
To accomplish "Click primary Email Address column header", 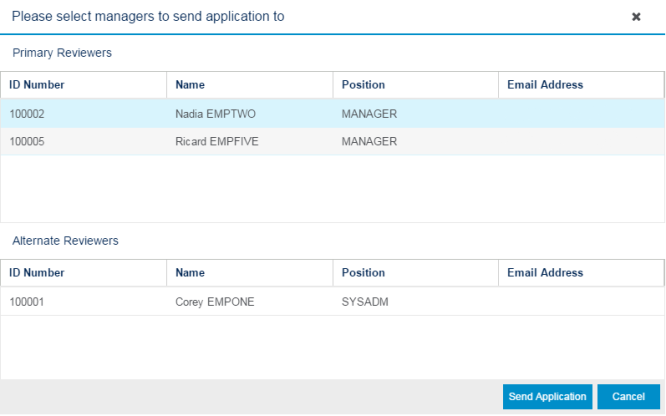I will 581,85.
